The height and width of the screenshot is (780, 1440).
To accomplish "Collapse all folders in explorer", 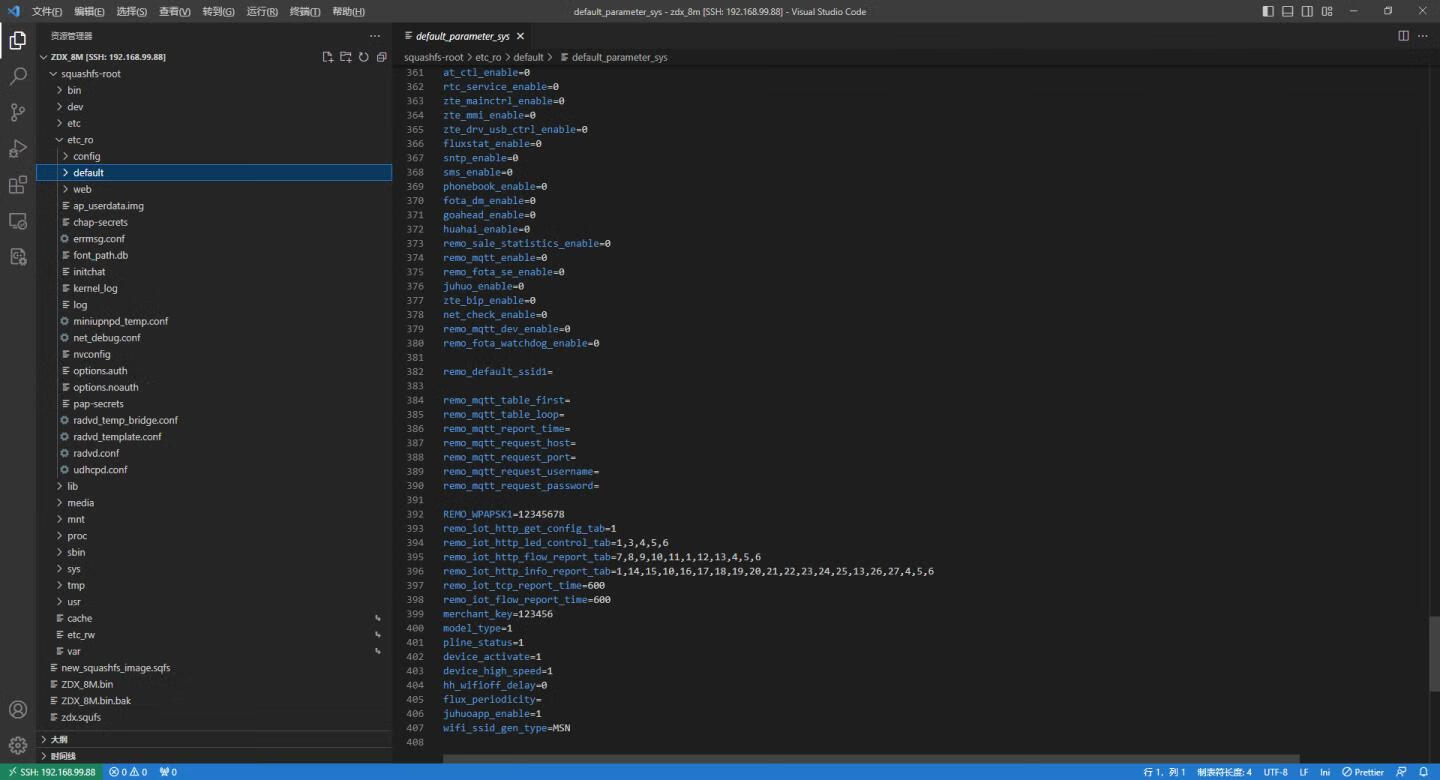I will tap(381, 57).
